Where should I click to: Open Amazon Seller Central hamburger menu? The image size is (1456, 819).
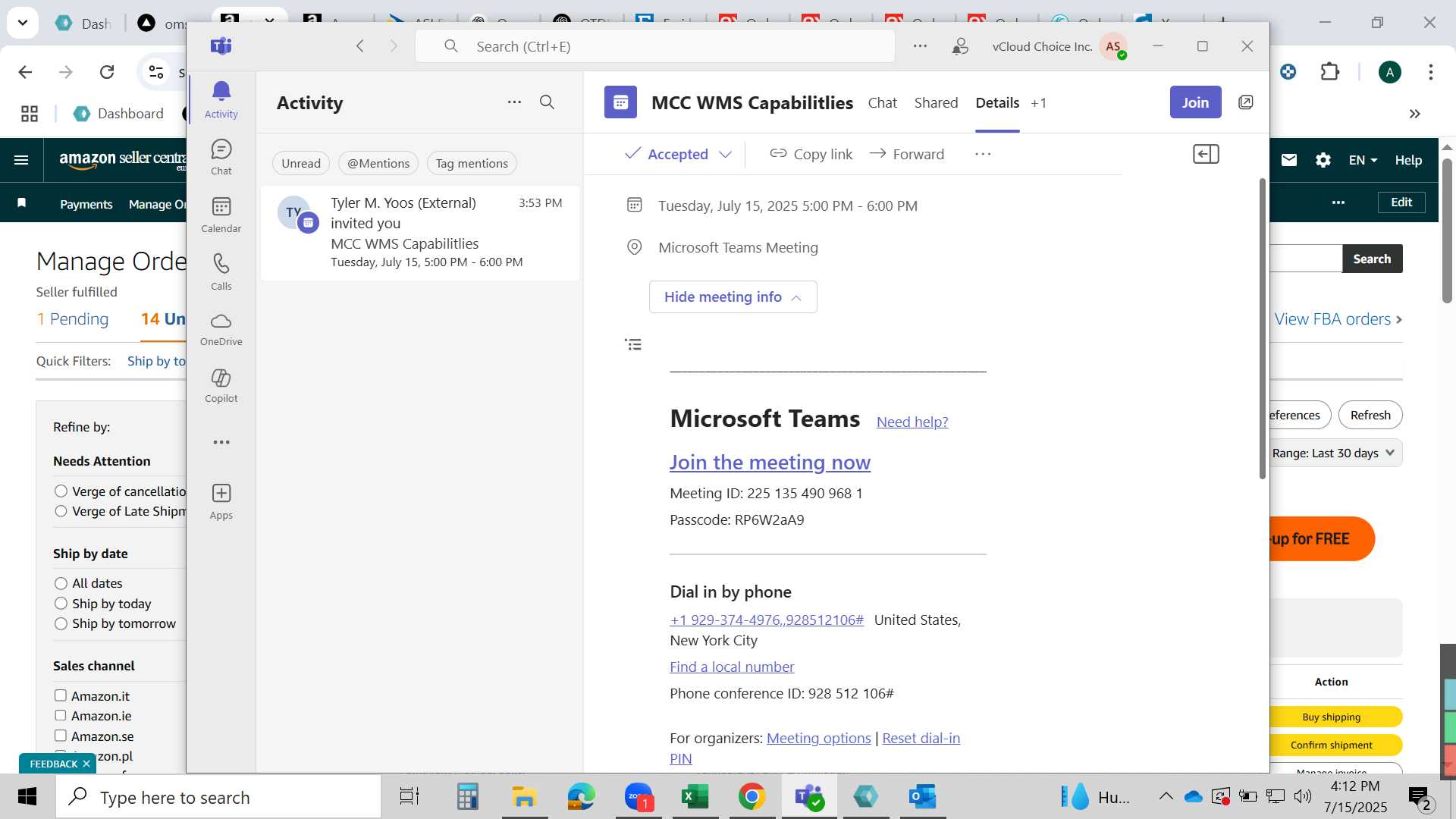[21, 160]
